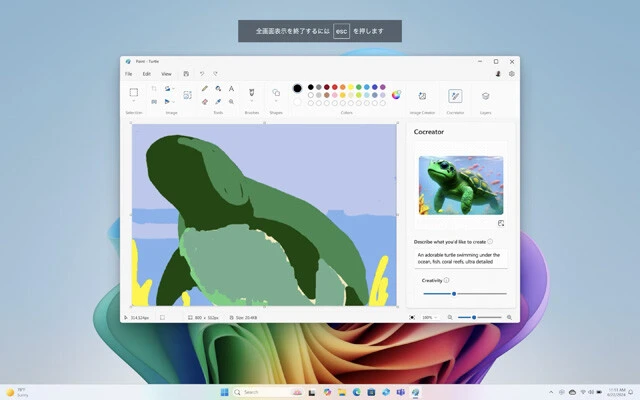Image resolution: width=640 pixels, height=400 pixels.
Task: Select the Pencil tool
Action: pyautogui.click(x=205, y=88)
